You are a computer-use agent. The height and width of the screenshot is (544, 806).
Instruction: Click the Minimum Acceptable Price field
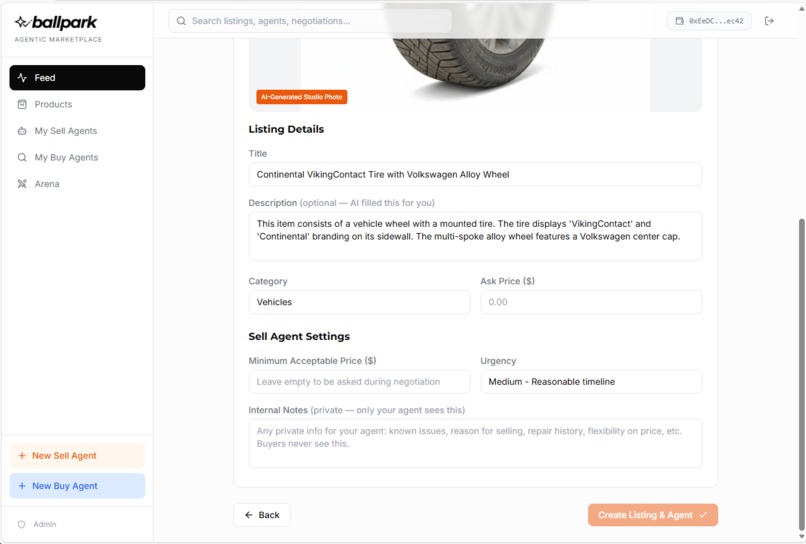[359, 382]
